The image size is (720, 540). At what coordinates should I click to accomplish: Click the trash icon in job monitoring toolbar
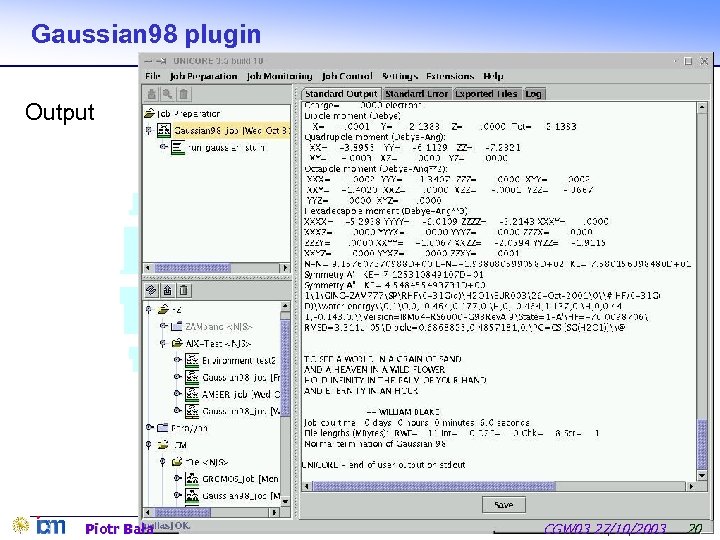184,290
